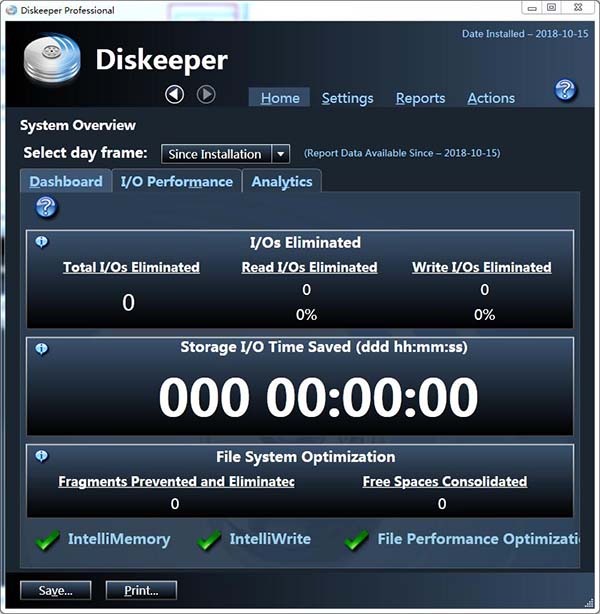This screenshot has width=600, height=614.
Task: Maximize the Diskeeper Professional window
Action: coord(551,8)
